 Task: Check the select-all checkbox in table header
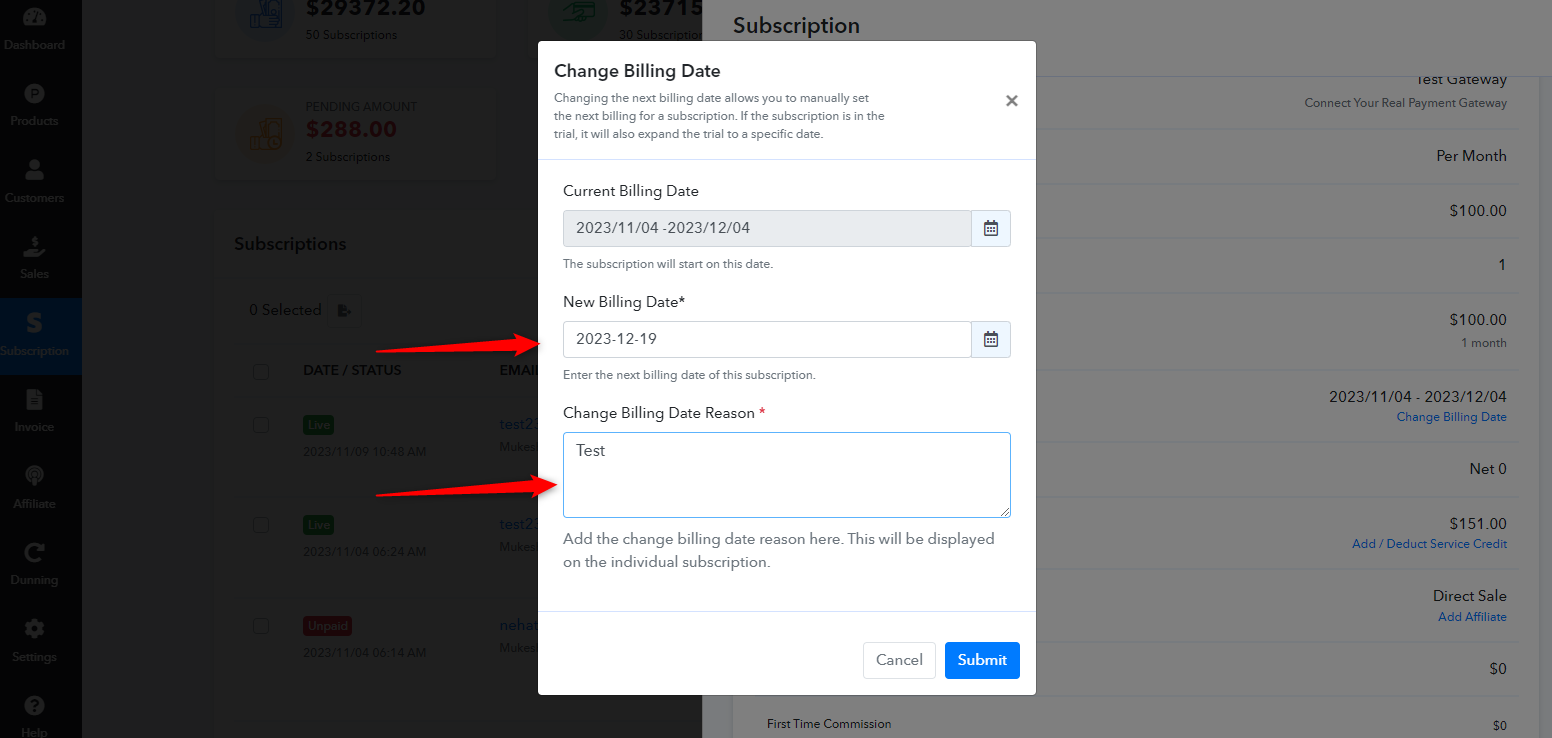click(x=261, y=372)
